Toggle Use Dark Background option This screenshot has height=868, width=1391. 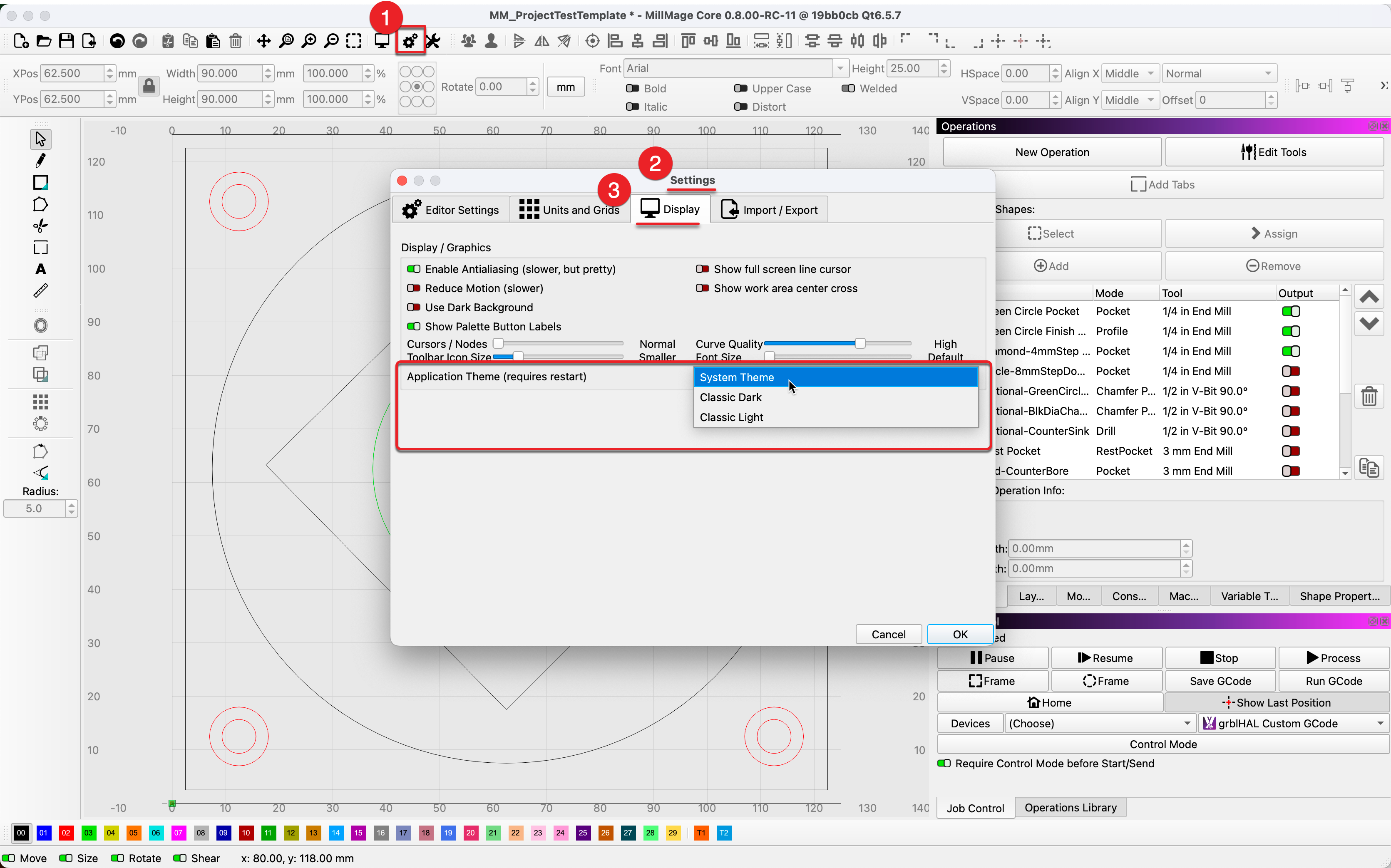pos(413,307)
